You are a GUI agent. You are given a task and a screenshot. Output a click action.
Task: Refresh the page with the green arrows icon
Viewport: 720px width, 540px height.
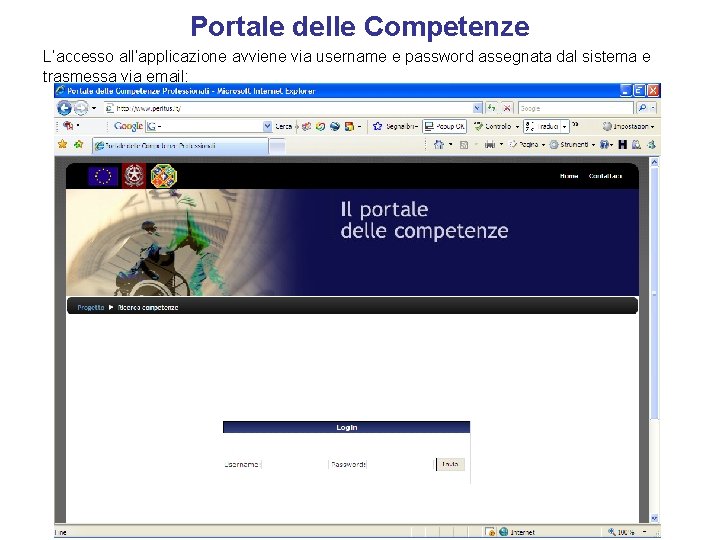pos(492,108)
